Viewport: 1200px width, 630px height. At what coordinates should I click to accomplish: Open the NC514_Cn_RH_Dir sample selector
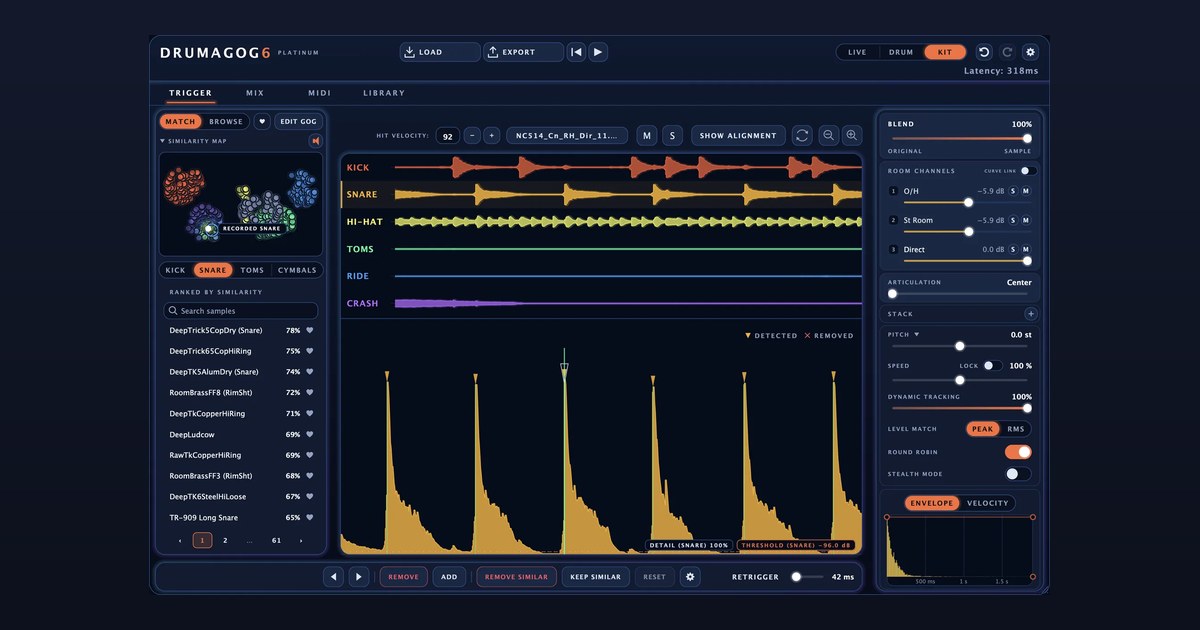[568, 135]
